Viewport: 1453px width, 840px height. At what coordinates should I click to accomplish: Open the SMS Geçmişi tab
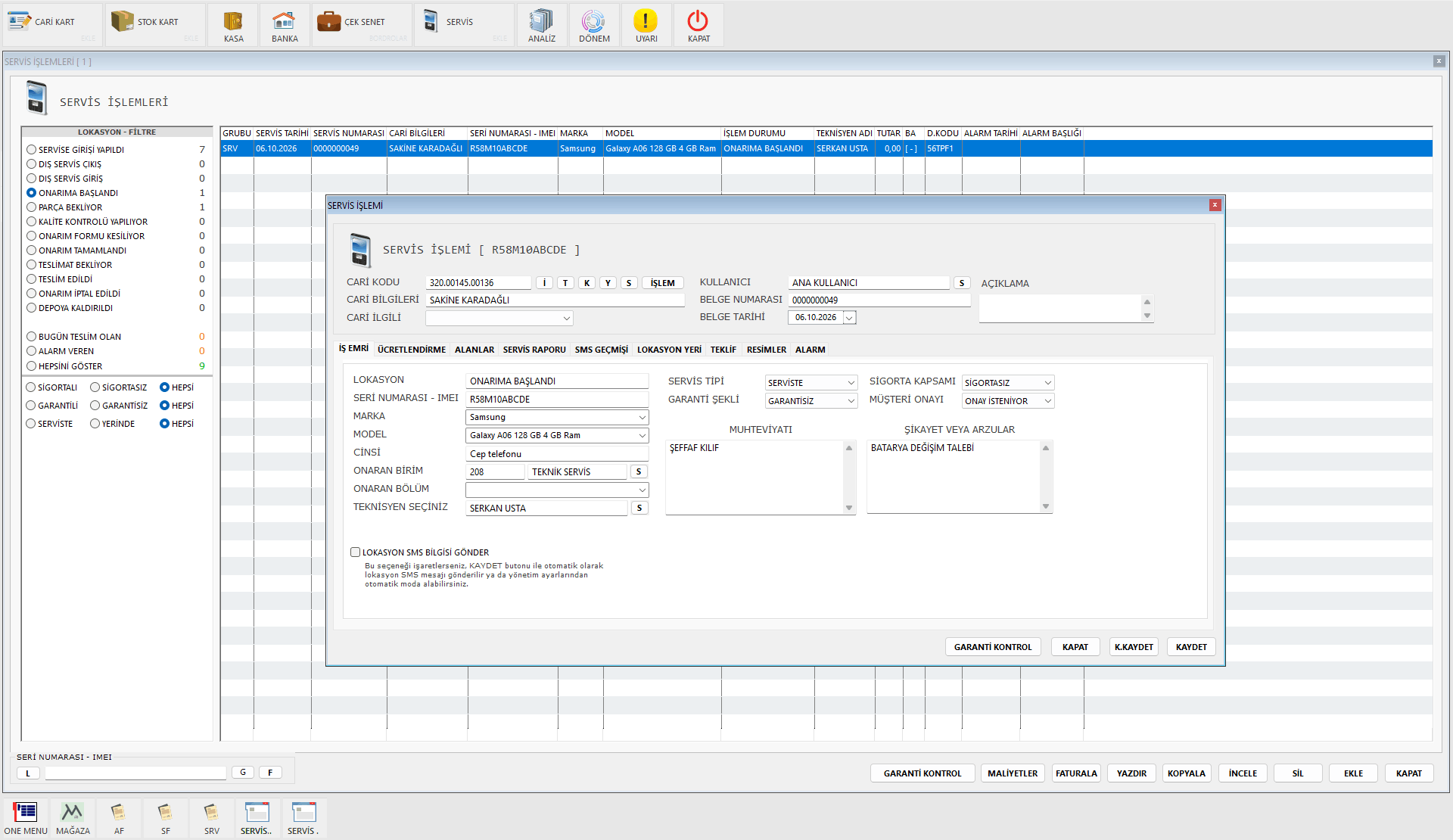click(602, 350)
